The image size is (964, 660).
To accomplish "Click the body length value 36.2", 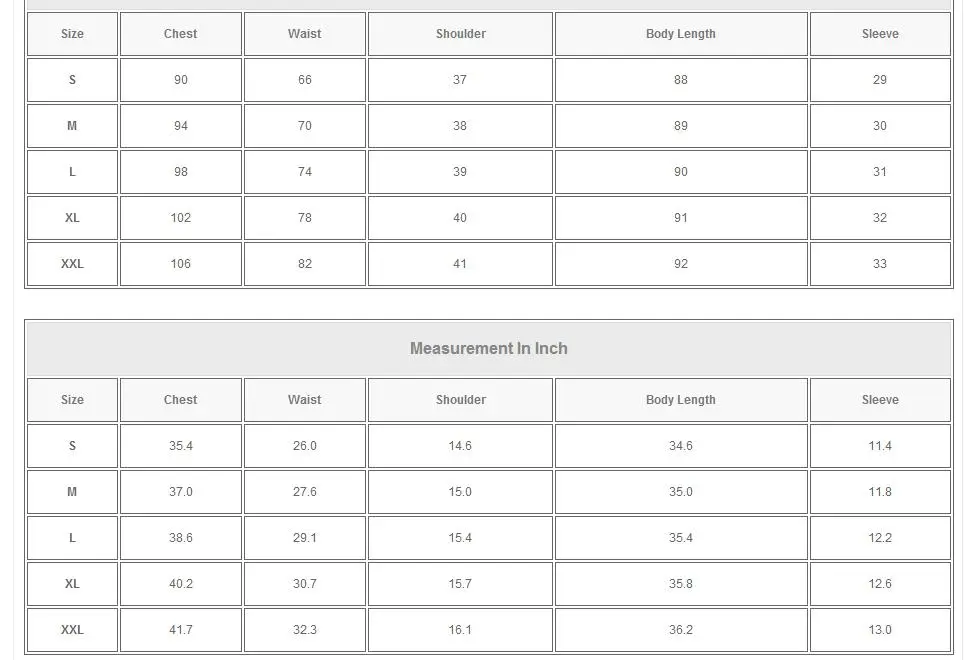I will point(680,630).
